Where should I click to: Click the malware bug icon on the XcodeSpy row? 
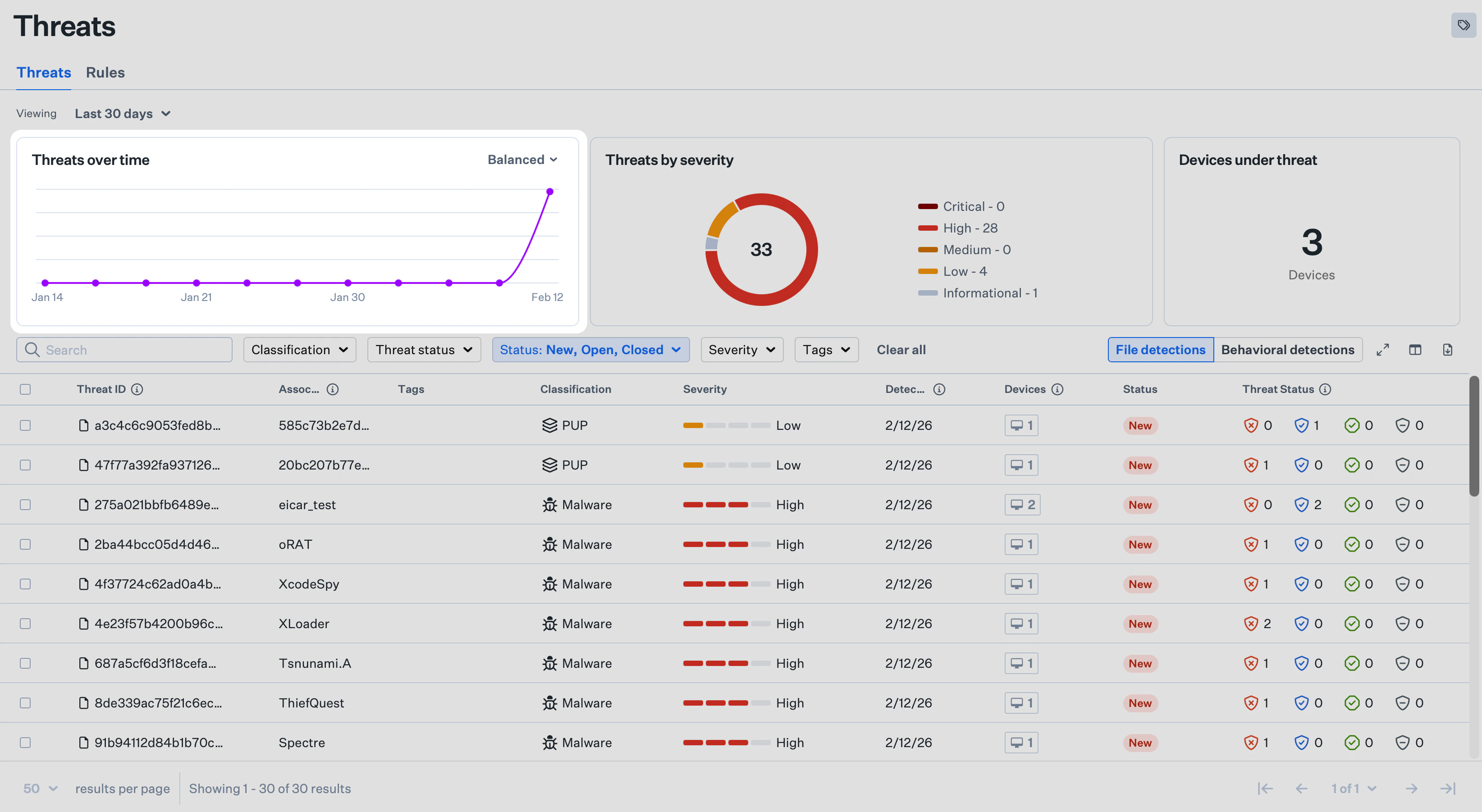[x=549, y=584]
